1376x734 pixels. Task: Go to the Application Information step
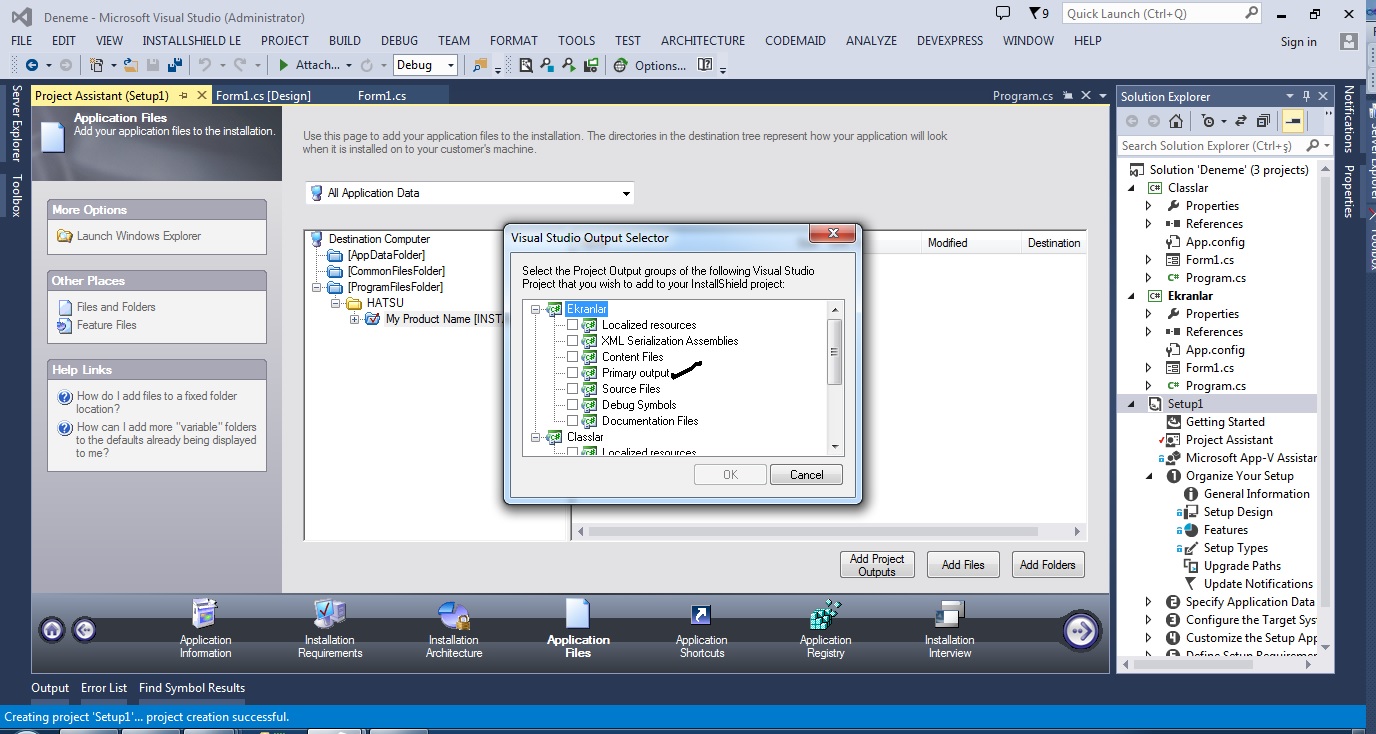coord(205,630)
